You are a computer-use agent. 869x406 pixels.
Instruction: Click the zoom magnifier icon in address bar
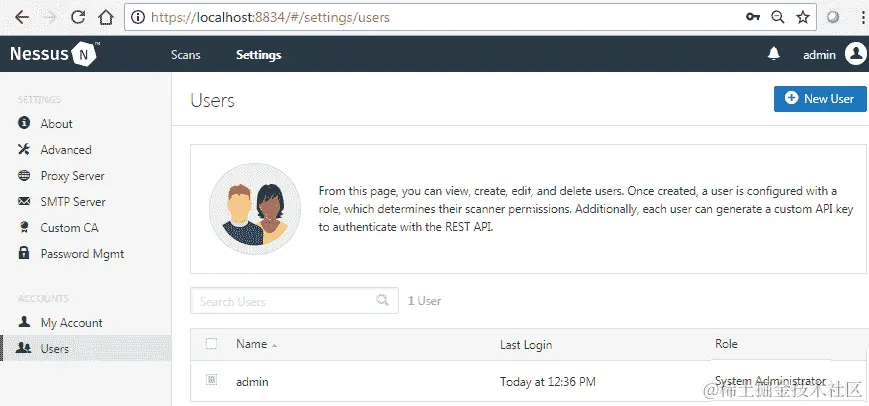778,18
